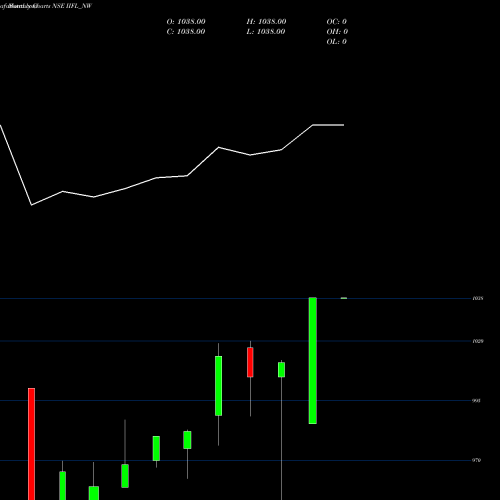Click the high price value H: 1038.00

266,22
